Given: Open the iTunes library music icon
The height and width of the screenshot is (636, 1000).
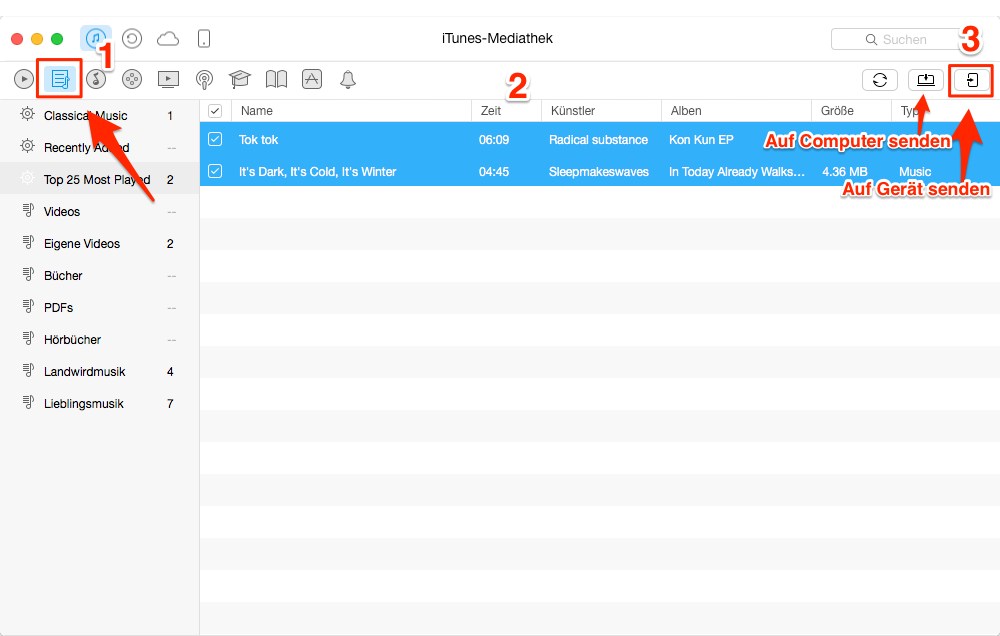Looking at the screenshot, I should pos(96,38).
